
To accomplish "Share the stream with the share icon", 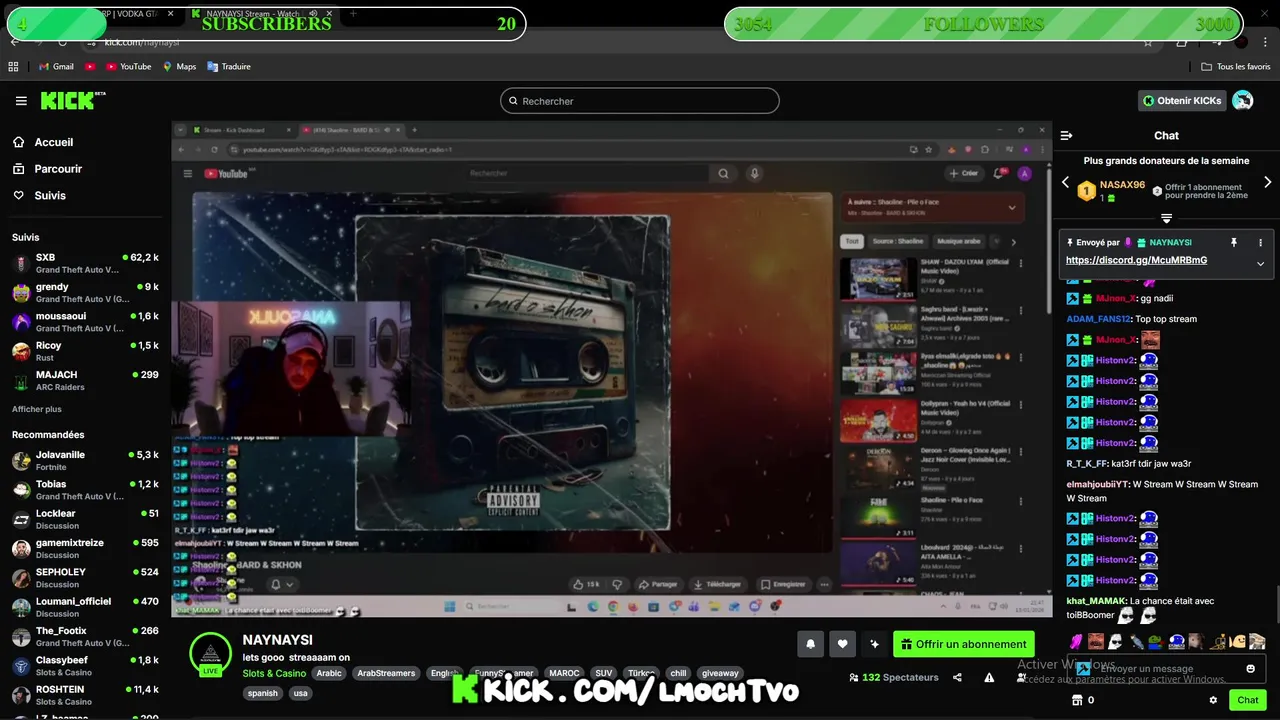I will pos(957,677).
